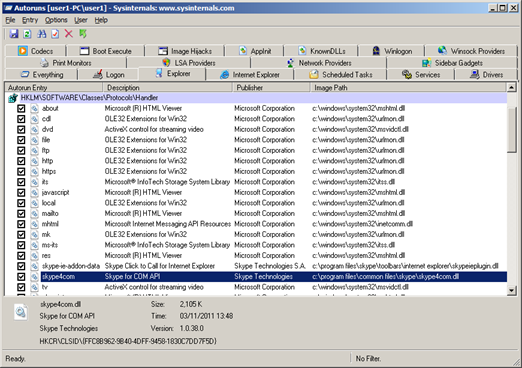The width and height of the screenshot is (522, 368).
Task: Sort by the Image Path column header
Action: pyautogui.click(x=408, y=88)
